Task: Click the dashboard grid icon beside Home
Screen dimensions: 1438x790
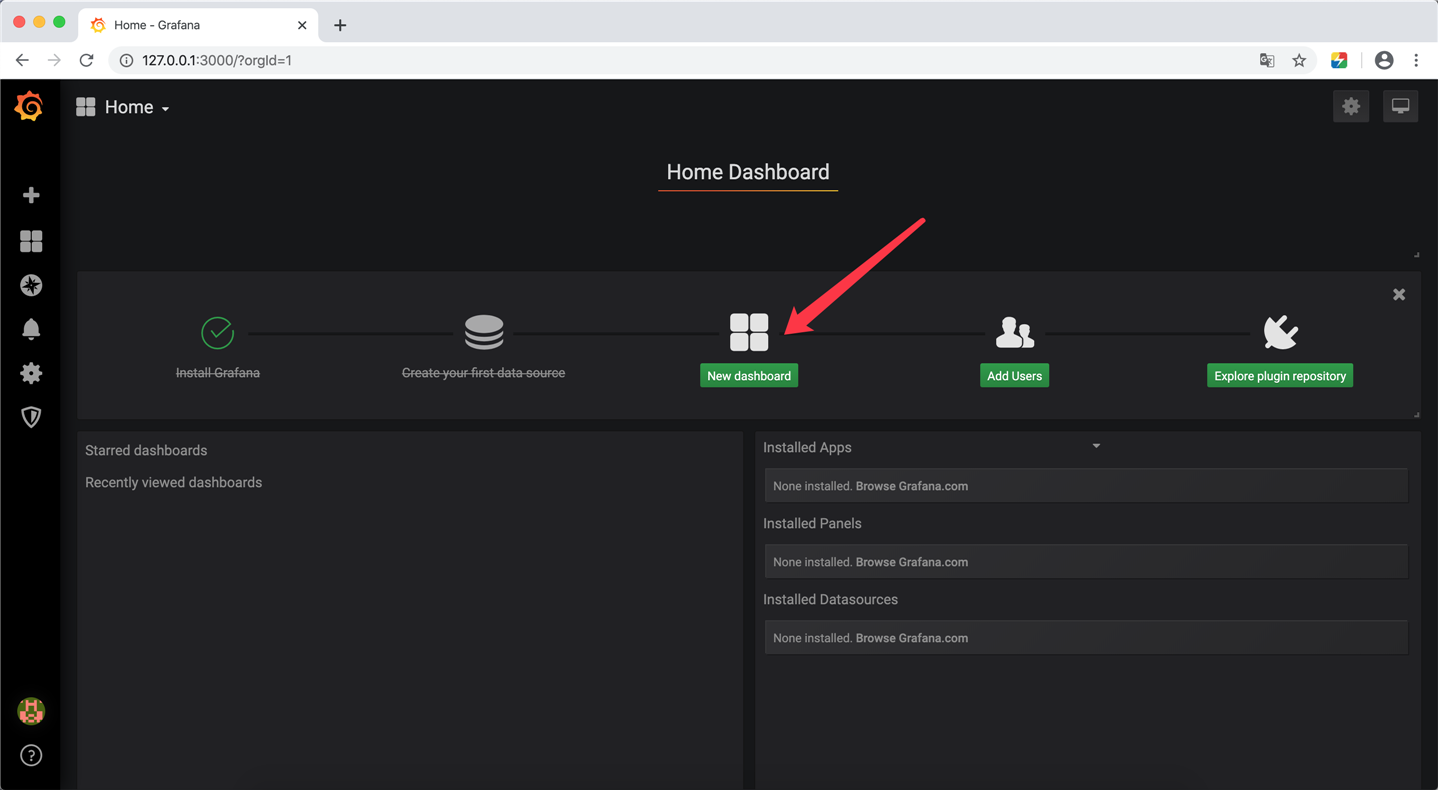Action: [x=86, y=107]
